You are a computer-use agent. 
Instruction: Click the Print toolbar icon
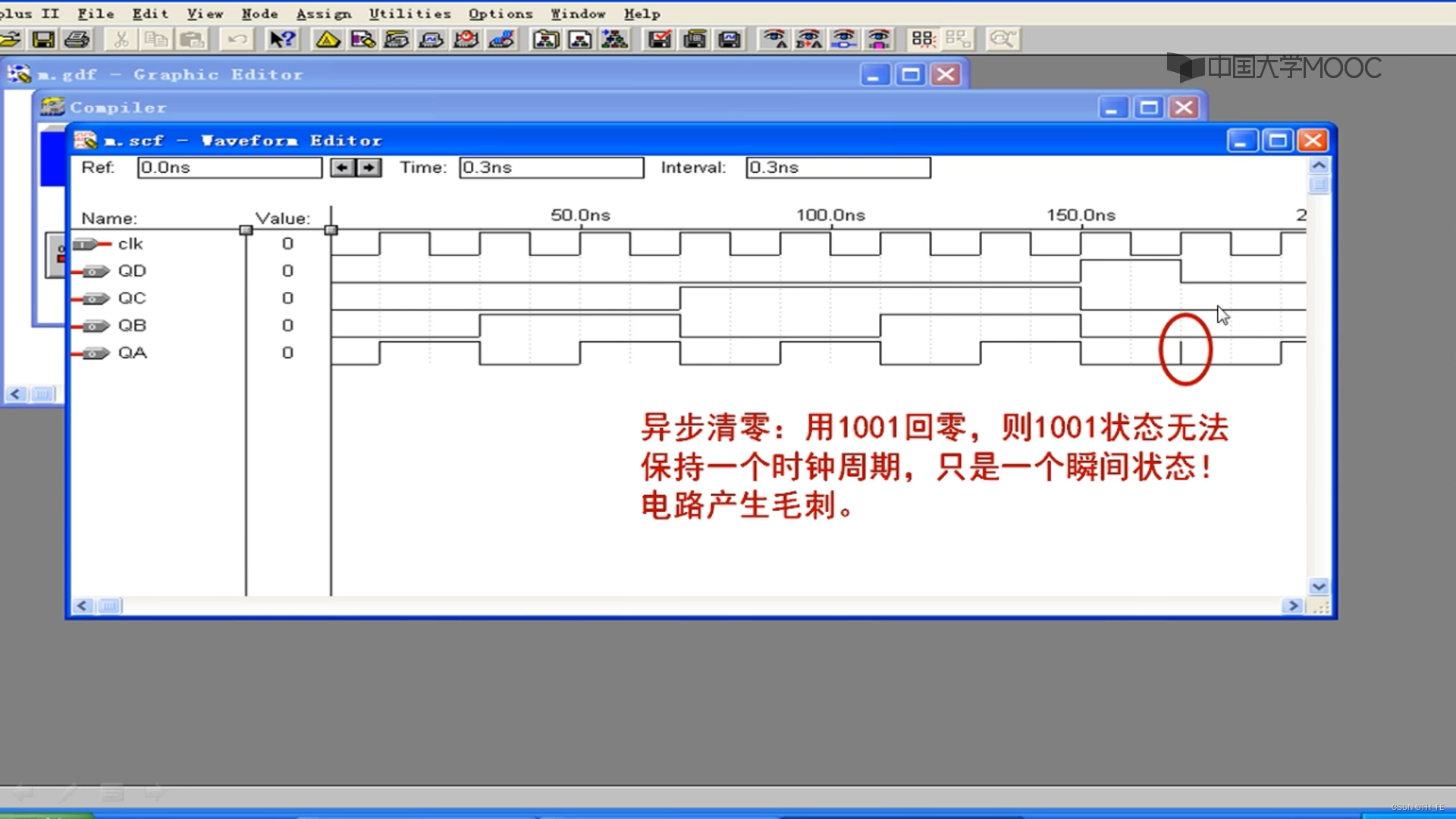[x=77, y=39]
